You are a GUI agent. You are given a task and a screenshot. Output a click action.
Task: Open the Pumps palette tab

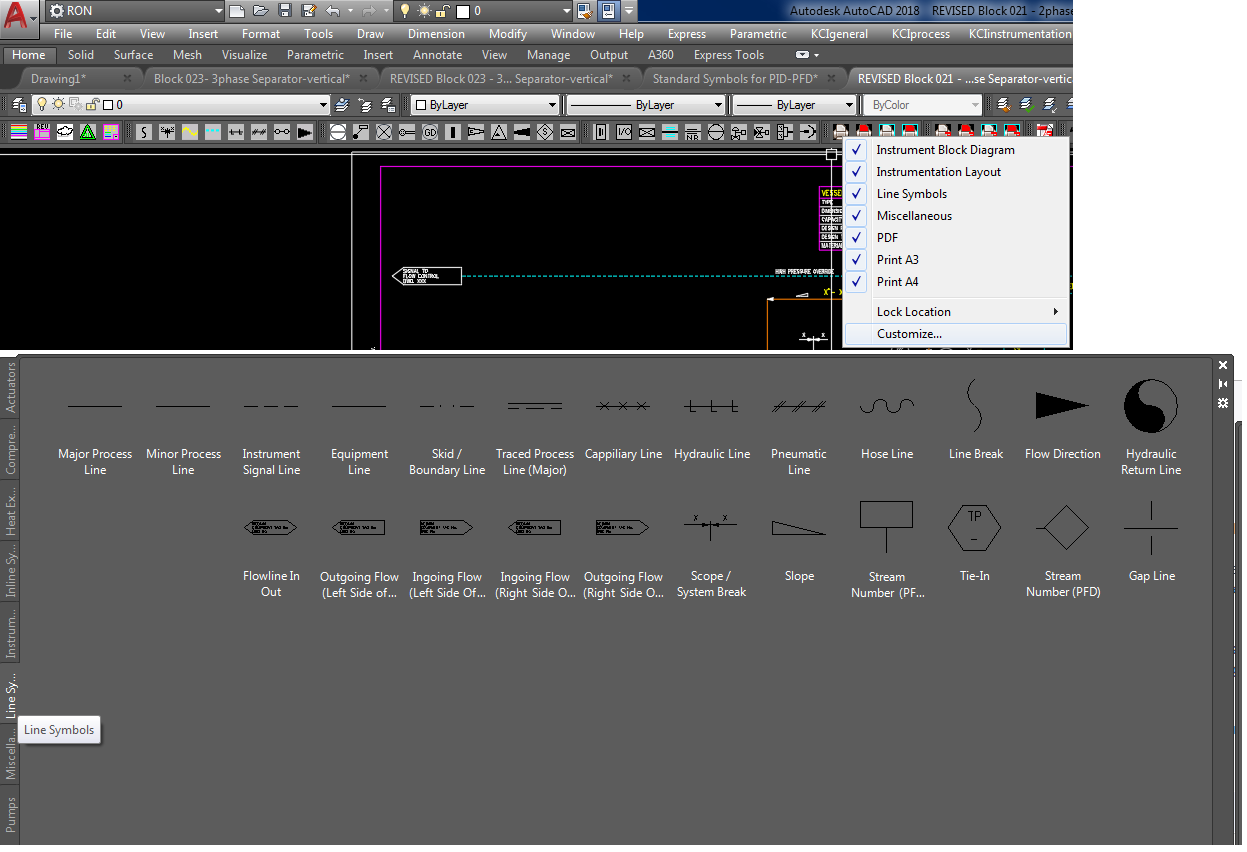tap(11, 815)
